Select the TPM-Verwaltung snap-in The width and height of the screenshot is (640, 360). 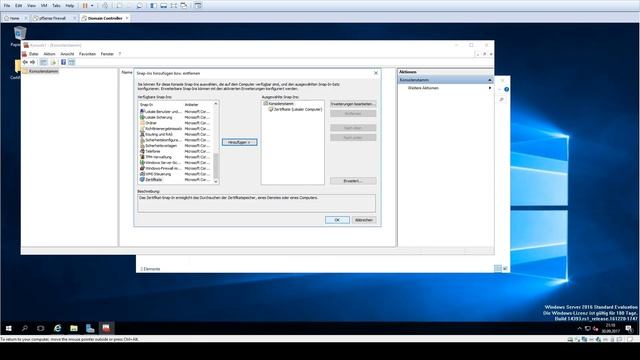point(176,157)
